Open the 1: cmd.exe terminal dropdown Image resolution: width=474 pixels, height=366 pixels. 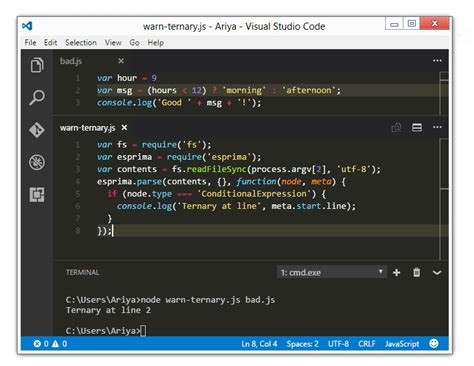coord(332,272)
